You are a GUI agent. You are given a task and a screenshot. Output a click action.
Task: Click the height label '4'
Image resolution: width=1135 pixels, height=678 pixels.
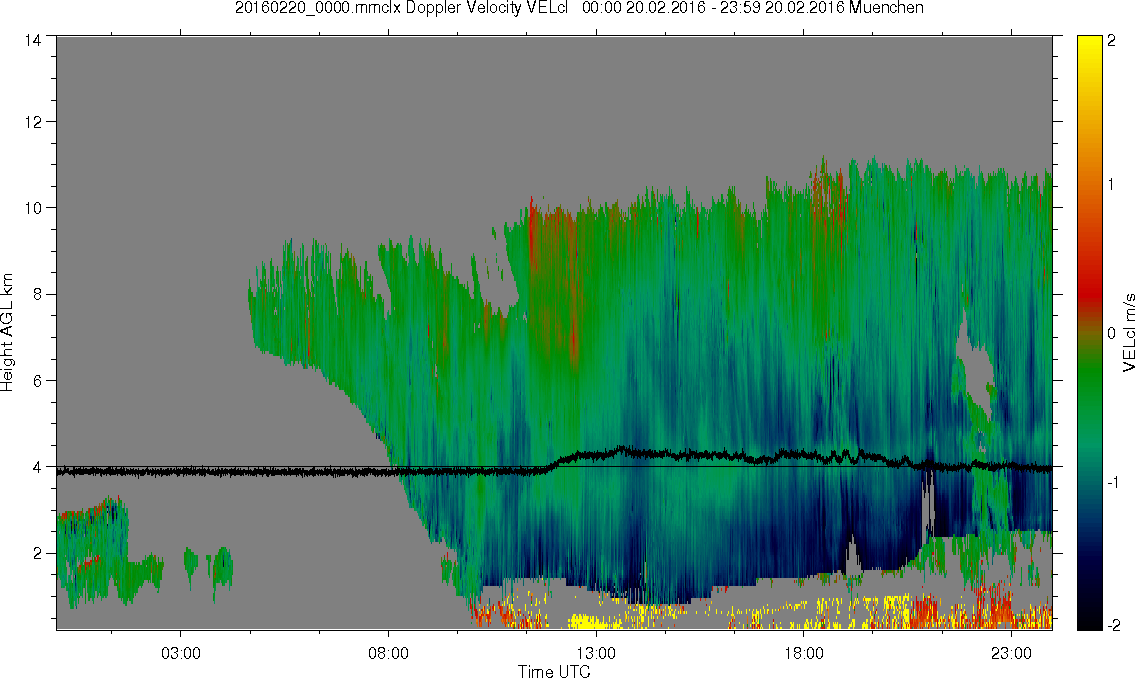(37, 467)
